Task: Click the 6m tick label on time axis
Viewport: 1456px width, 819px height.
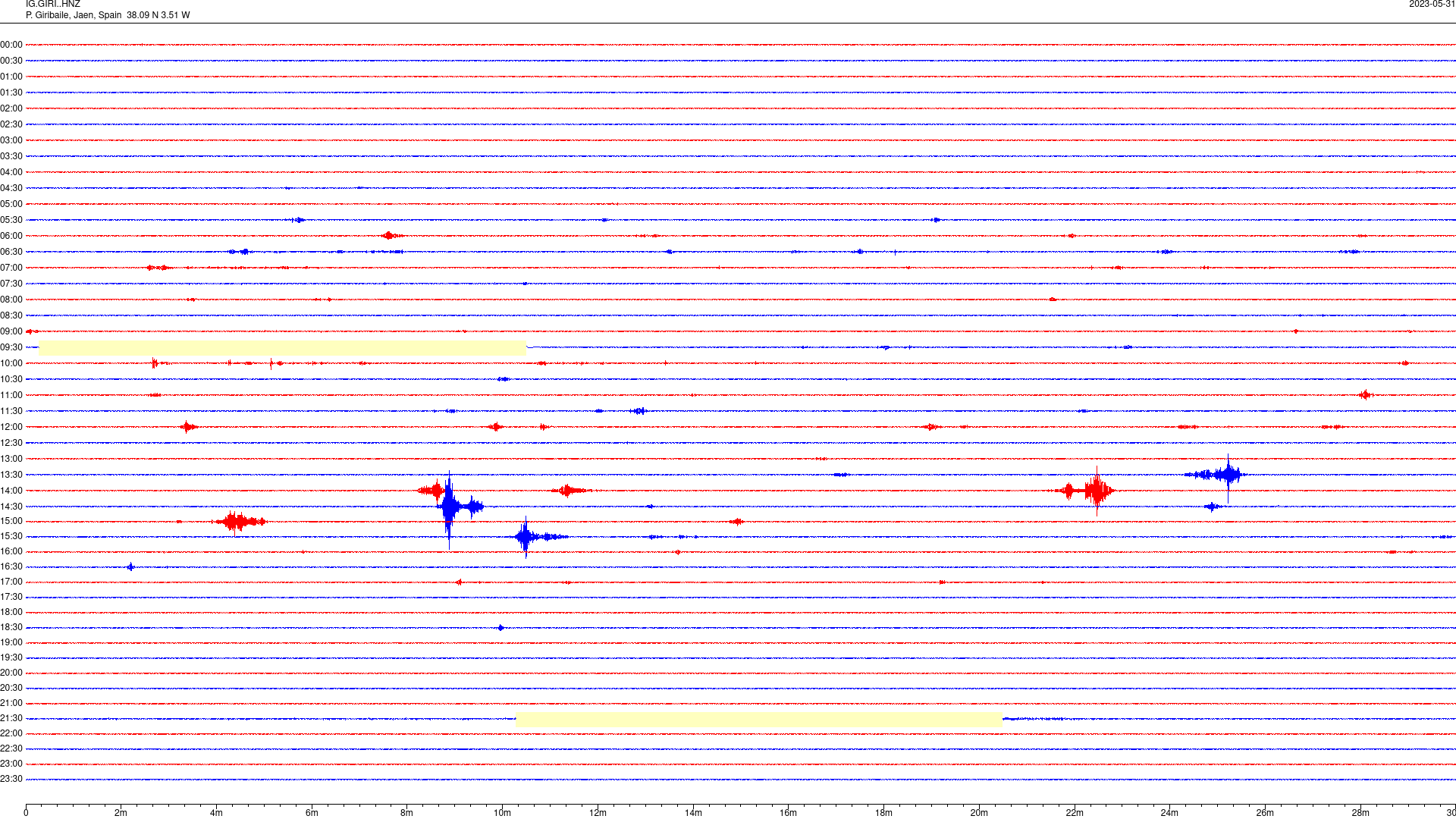Action: click(312, 813)
